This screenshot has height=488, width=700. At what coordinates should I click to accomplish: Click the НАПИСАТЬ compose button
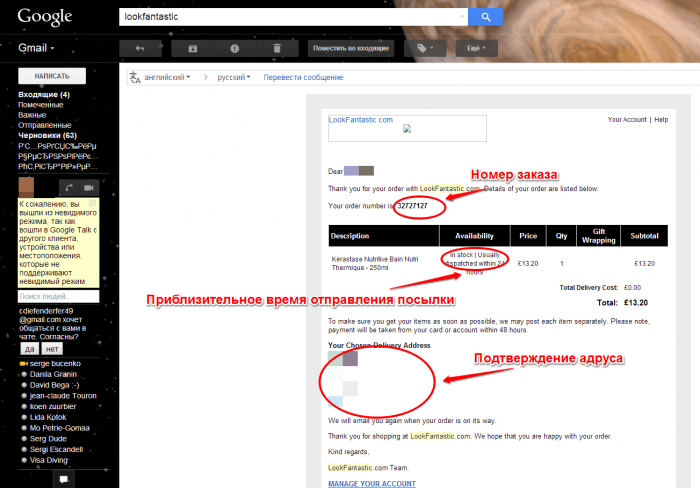52,76
